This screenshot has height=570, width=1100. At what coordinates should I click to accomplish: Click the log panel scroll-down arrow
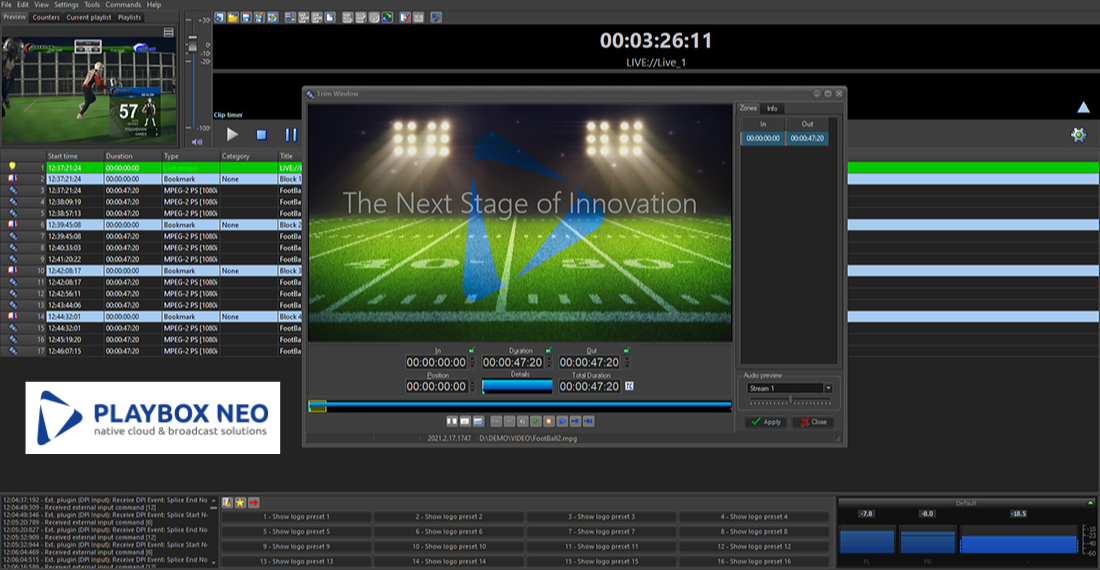[x=214, y=562]
